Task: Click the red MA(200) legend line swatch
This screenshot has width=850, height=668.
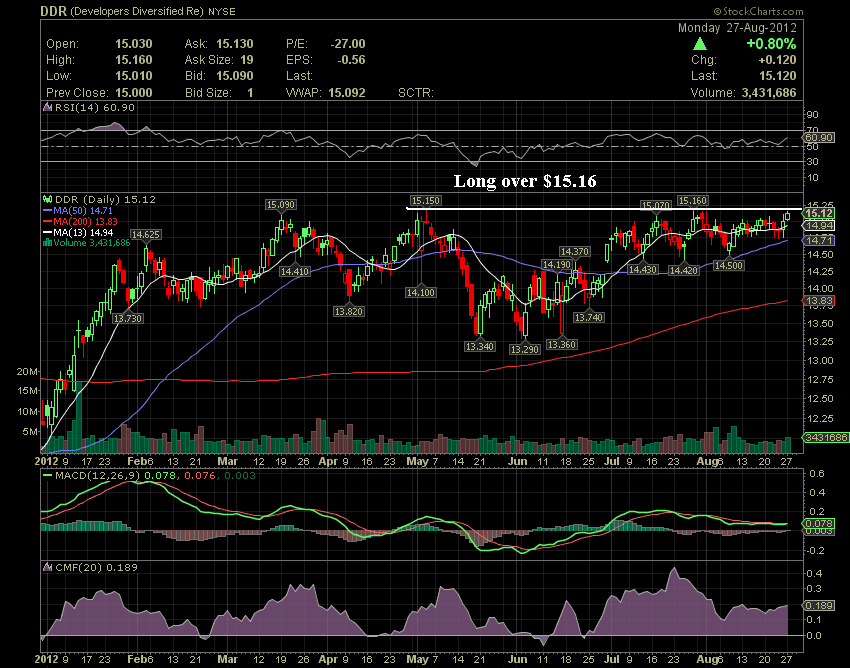Action: [48, 221]
